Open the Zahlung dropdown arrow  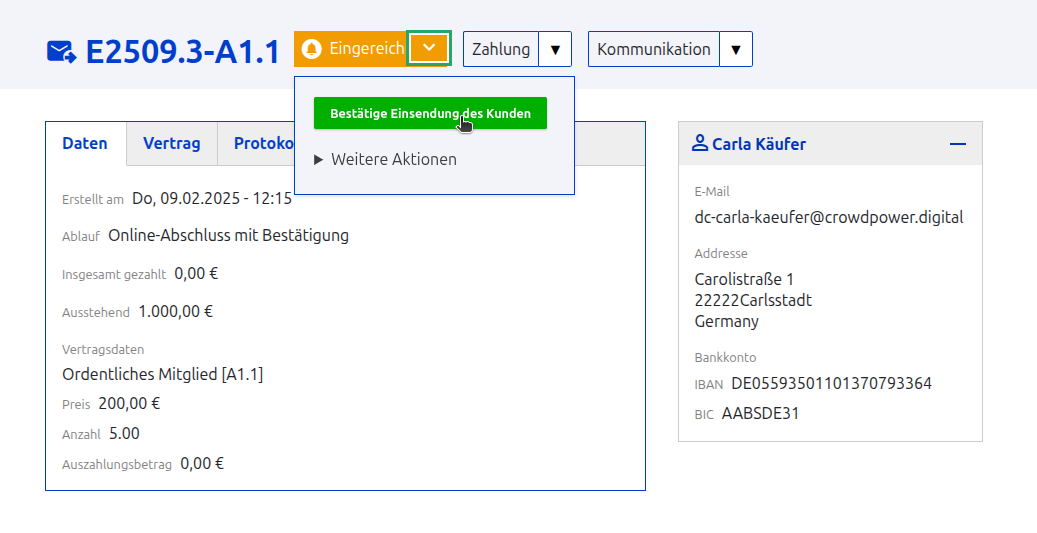pos(555,49)
